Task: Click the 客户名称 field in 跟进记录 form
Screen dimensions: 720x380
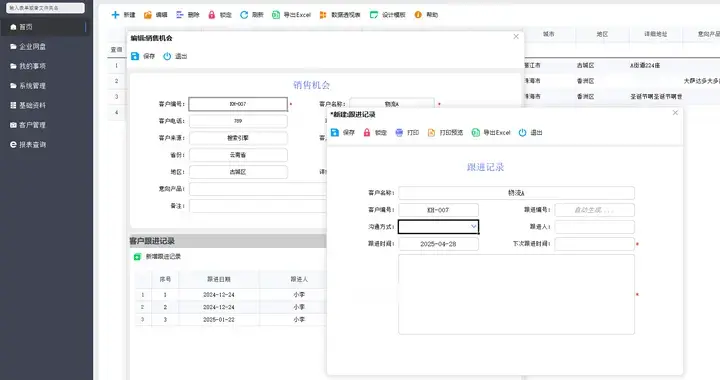Action: coord(517,193)
